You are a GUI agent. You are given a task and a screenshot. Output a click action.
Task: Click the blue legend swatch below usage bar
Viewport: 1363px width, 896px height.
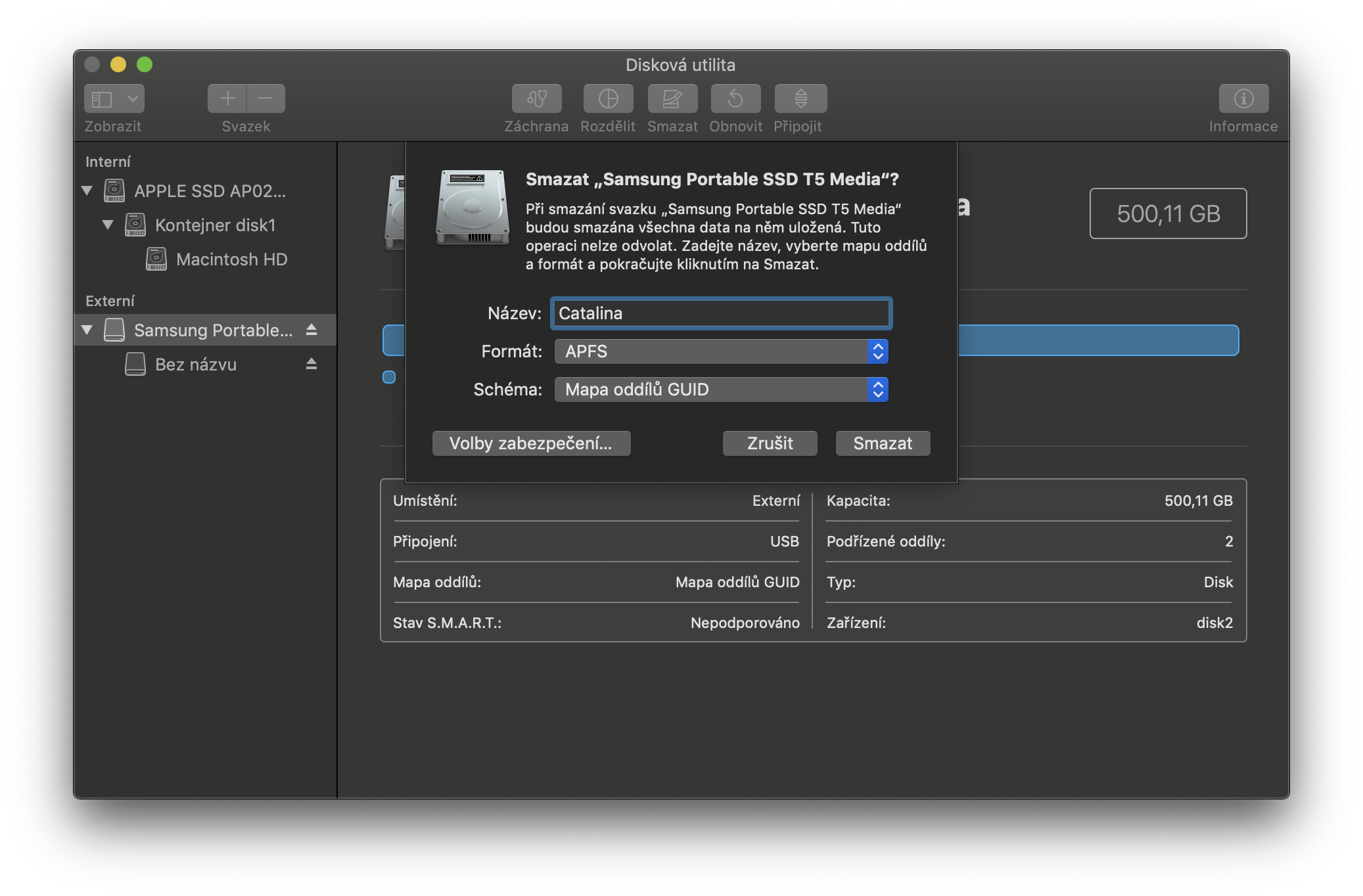[389, 377]
